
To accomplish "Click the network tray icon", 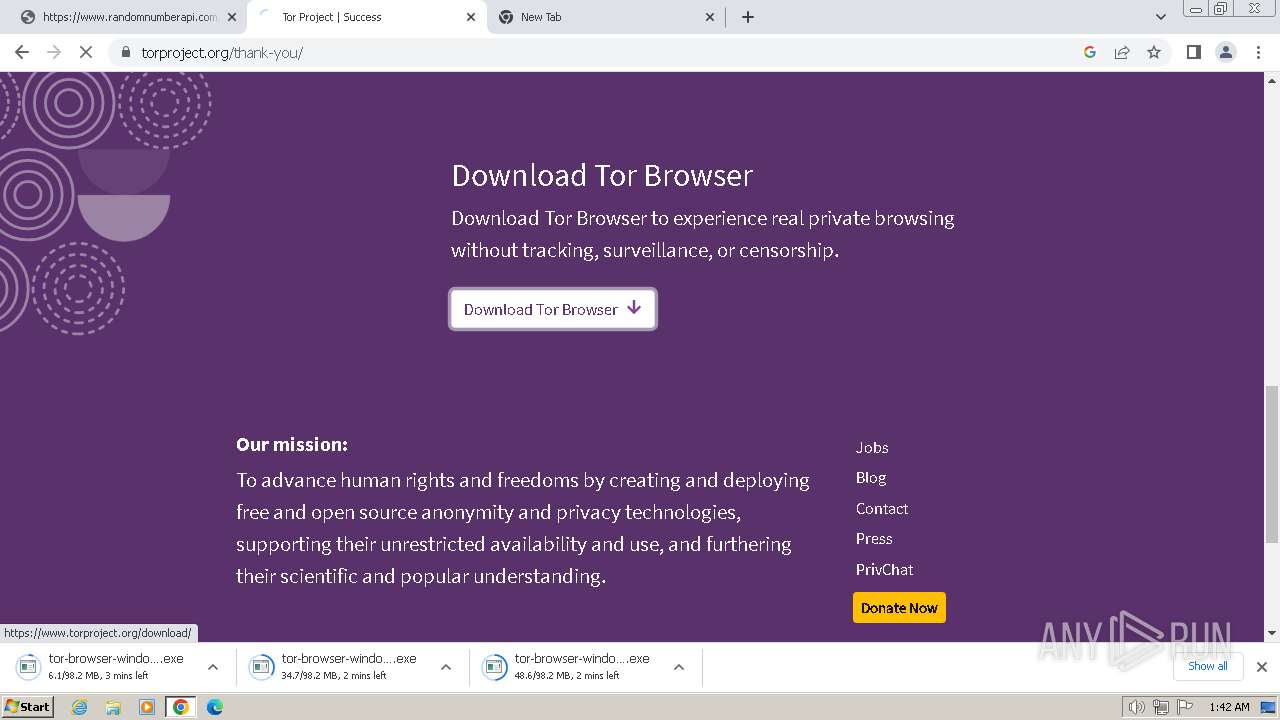I will click(x=1161, y=707).
